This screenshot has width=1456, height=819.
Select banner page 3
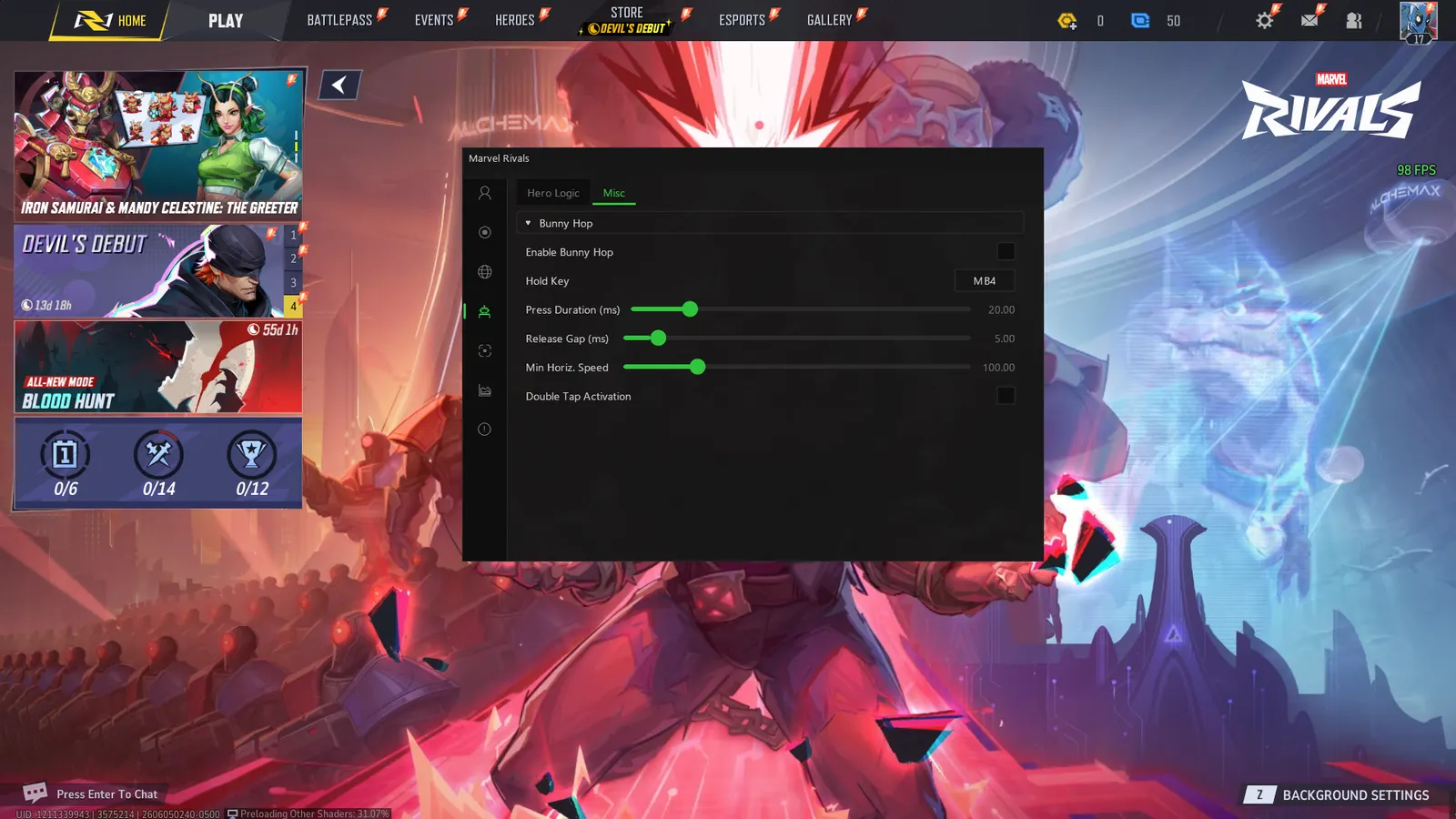(x=293, y=282)
